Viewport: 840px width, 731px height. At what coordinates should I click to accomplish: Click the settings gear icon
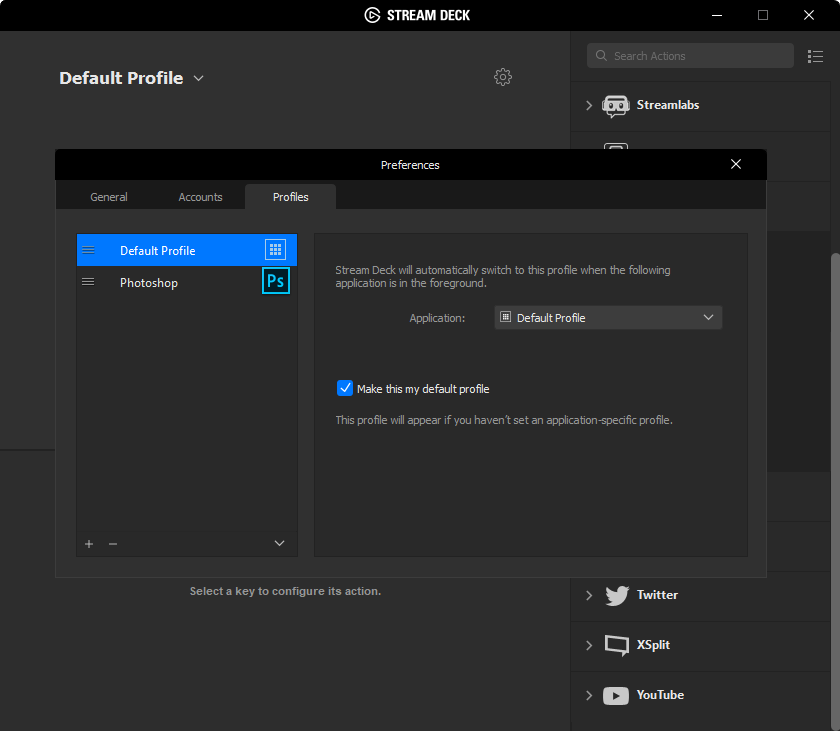point(503,77)
